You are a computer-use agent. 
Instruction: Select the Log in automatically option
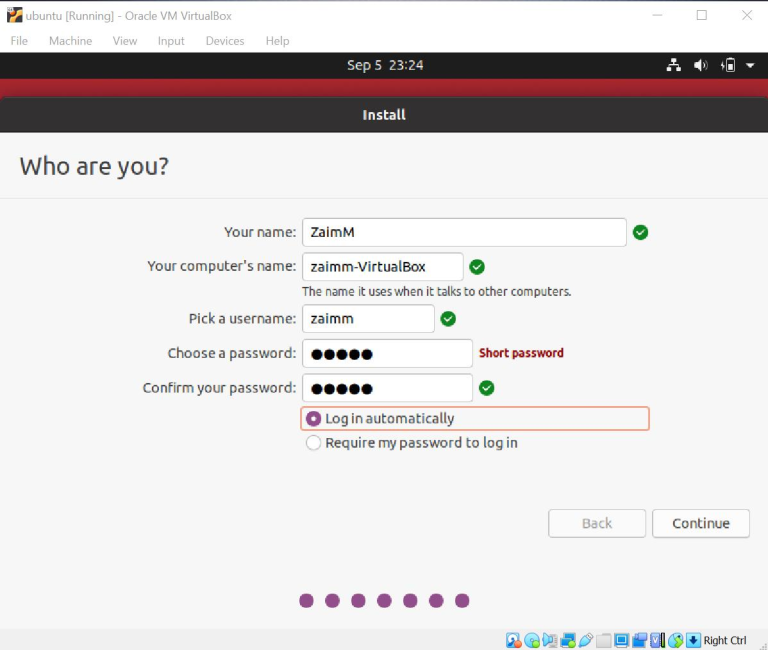pyautogui.click(x=314, y=419)
